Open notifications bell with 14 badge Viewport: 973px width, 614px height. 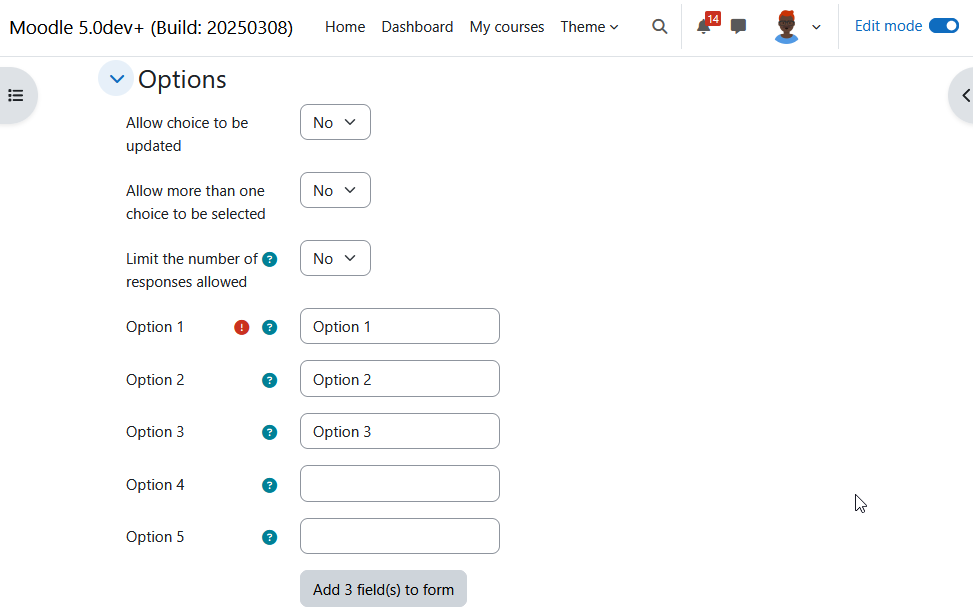point(704,27)
